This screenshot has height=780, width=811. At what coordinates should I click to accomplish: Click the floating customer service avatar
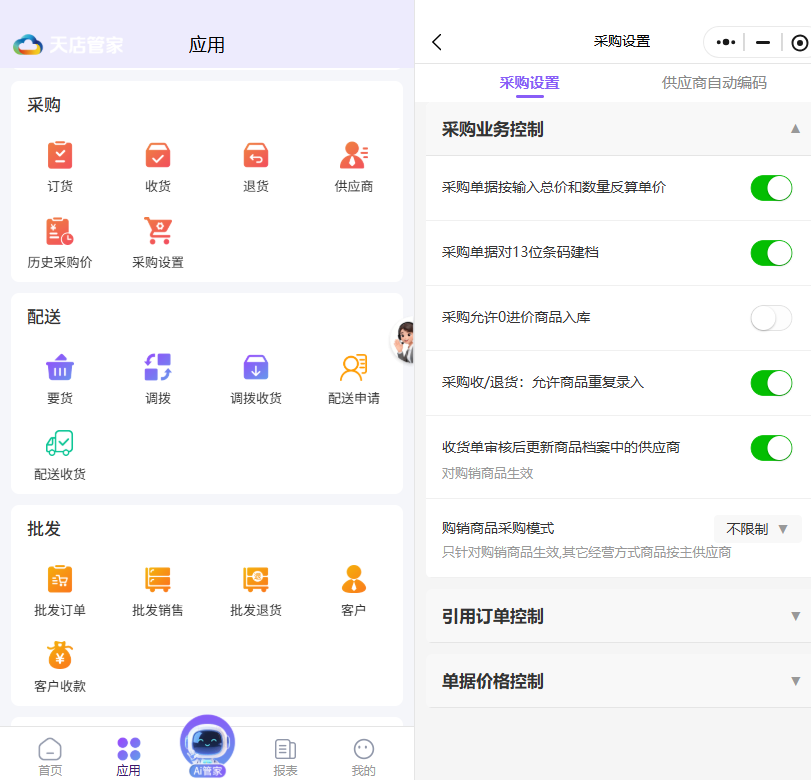coord(404,342)
